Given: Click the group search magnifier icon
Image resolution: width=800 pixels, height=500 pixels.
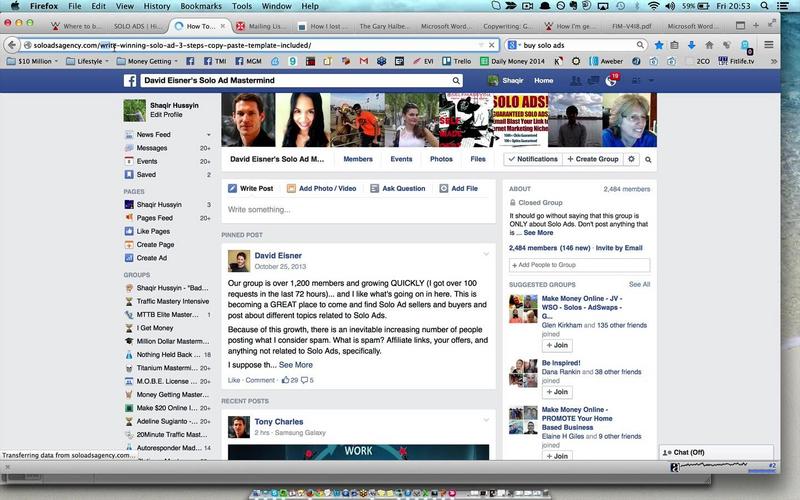Looking at the screenshot, I should pyautogui.click(x=648, y=160).
